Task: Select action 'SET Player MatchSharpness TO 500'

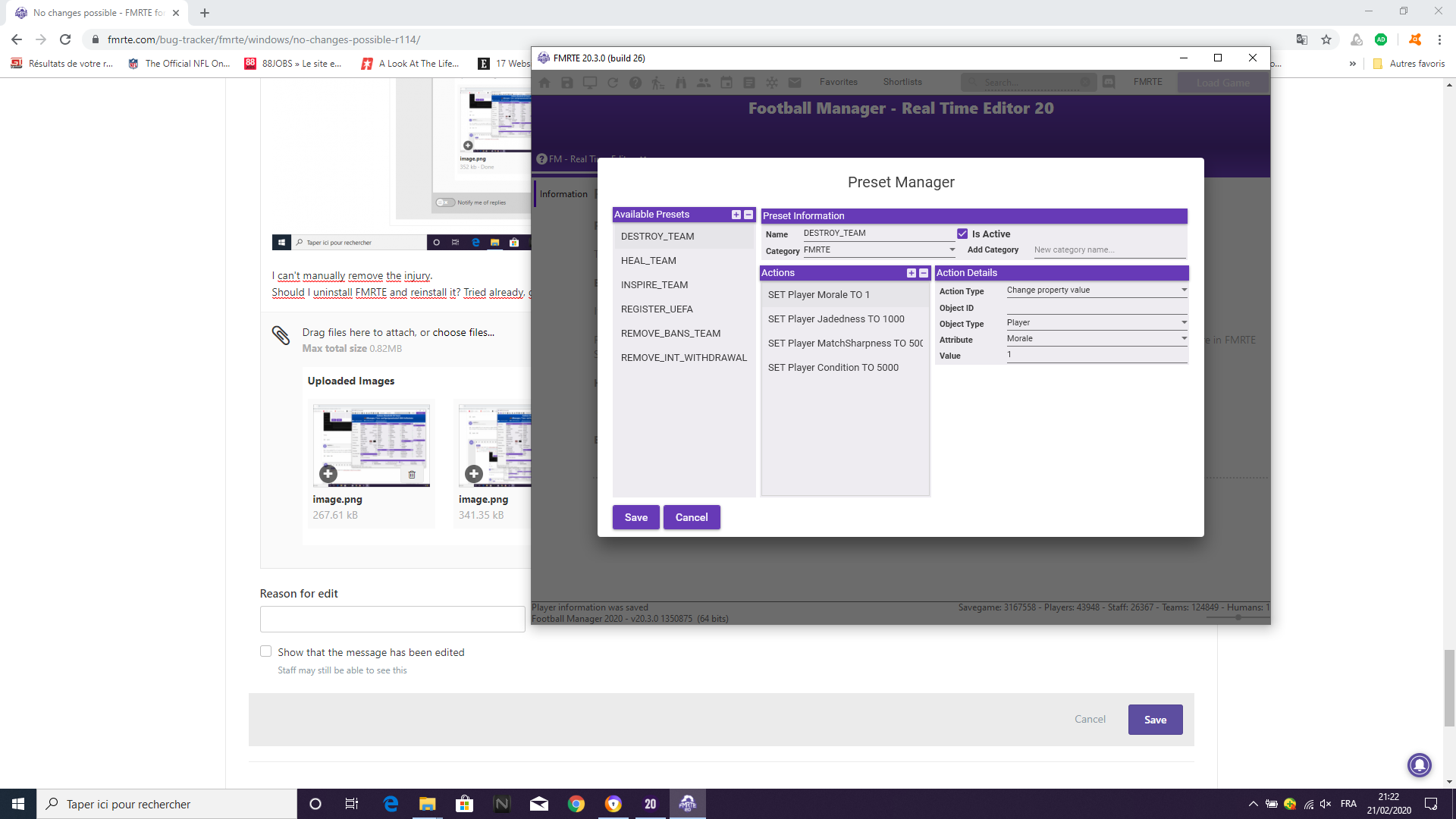Action: [845, 344]
